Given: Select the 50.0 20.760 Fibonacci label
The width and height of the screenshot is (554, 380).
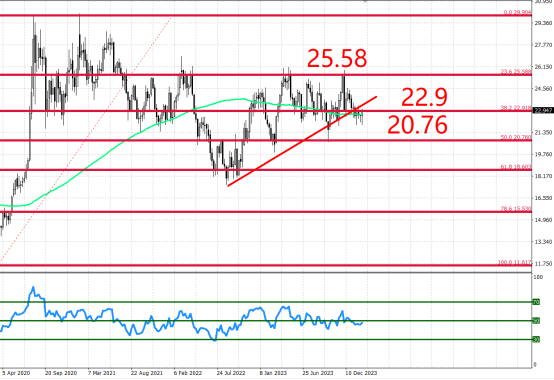Looking at the screenshot, I should (516, 137).
